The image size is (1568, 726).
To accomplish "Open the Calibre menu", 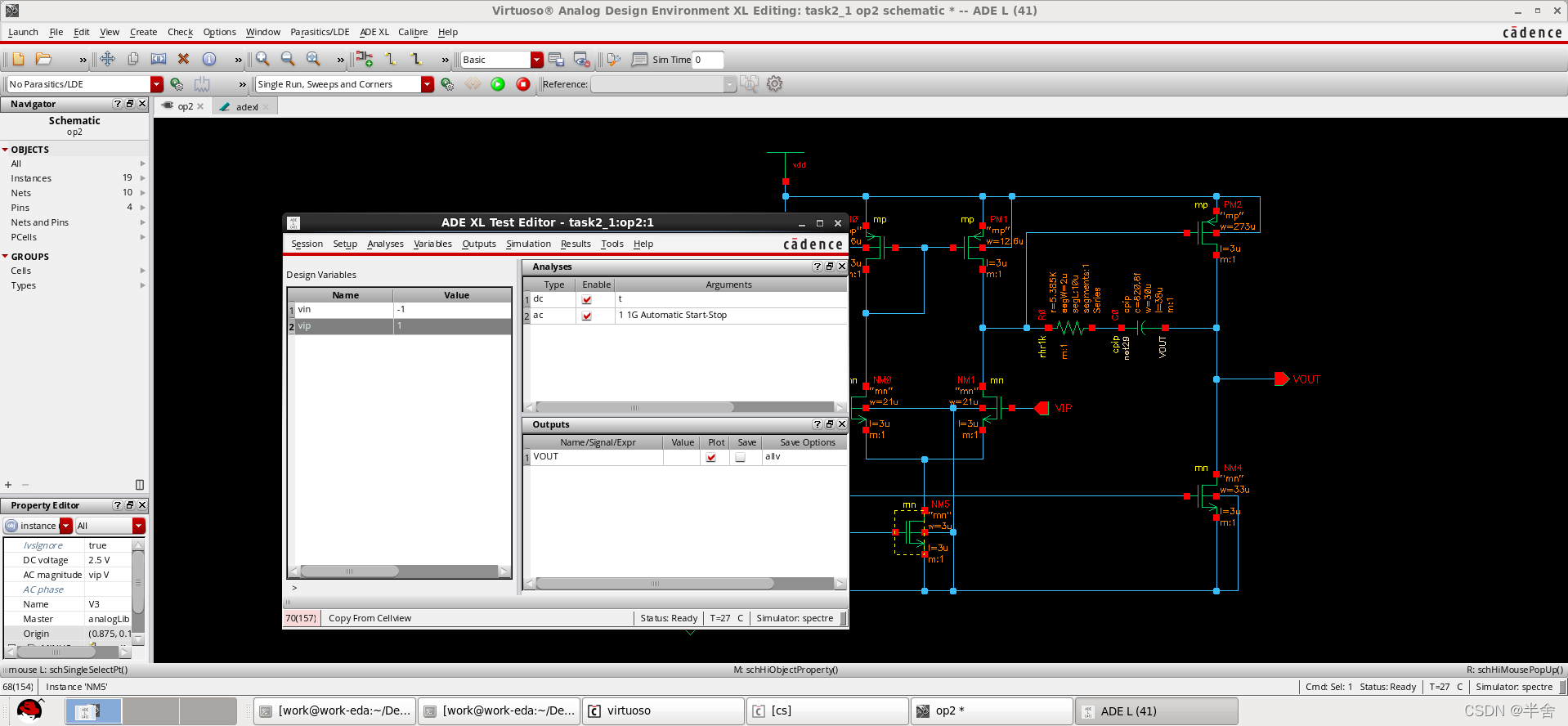I will click(413, 32).
